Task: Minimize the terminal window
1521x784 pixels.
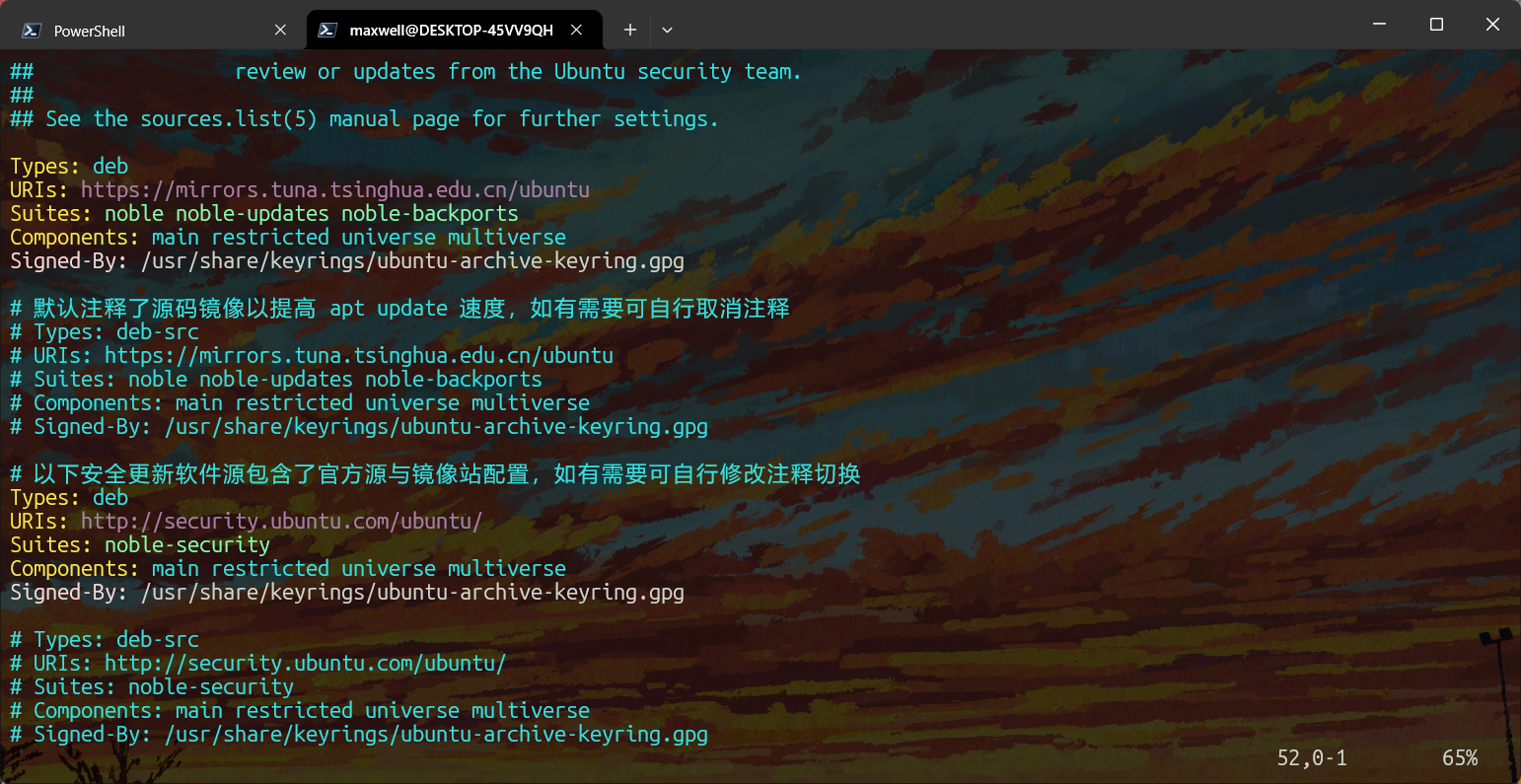Action: click(x=1380, y=25)
